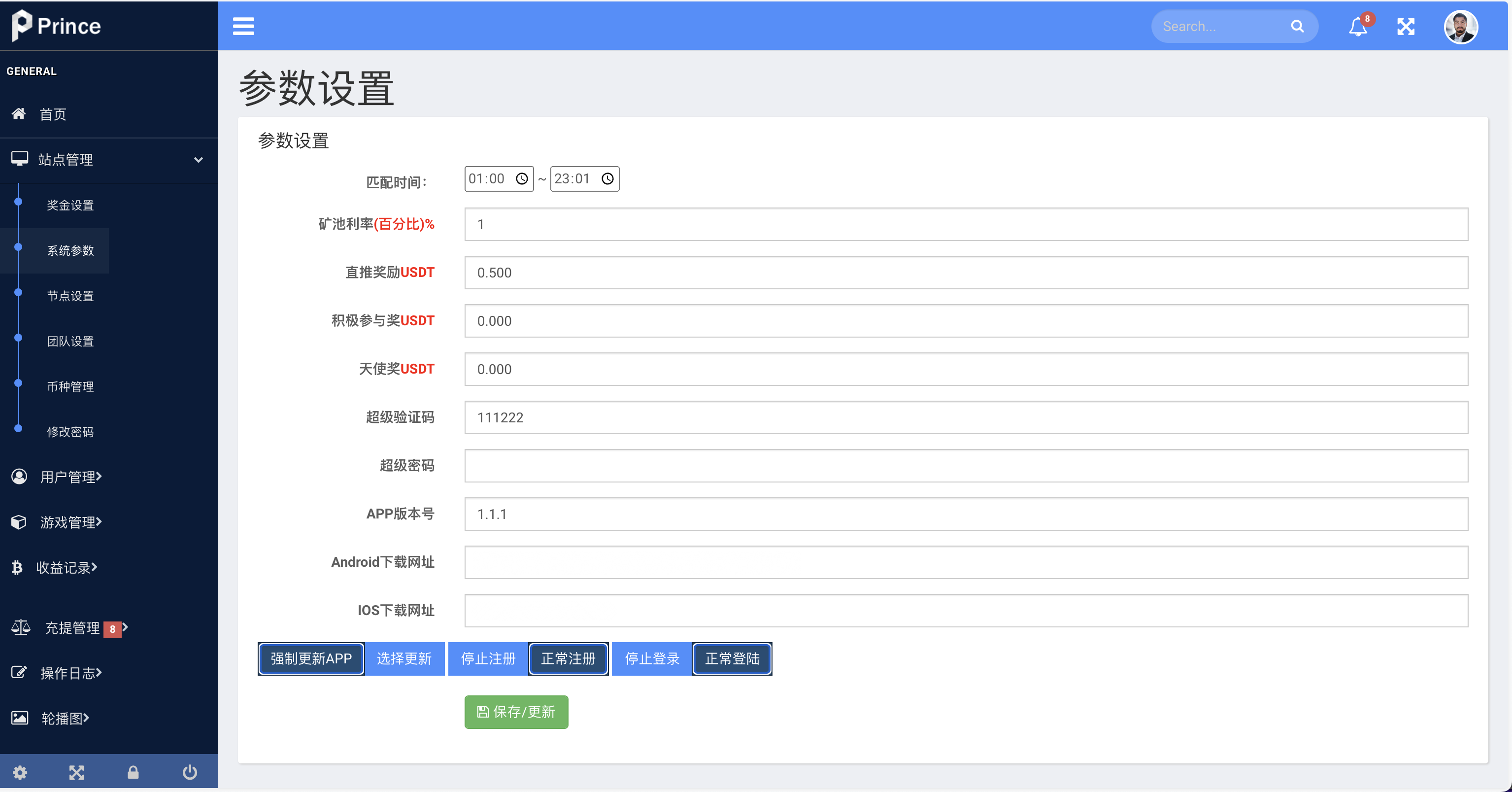Activate 强制更新APP option
1512x792 pixels.
pos(310,659)
